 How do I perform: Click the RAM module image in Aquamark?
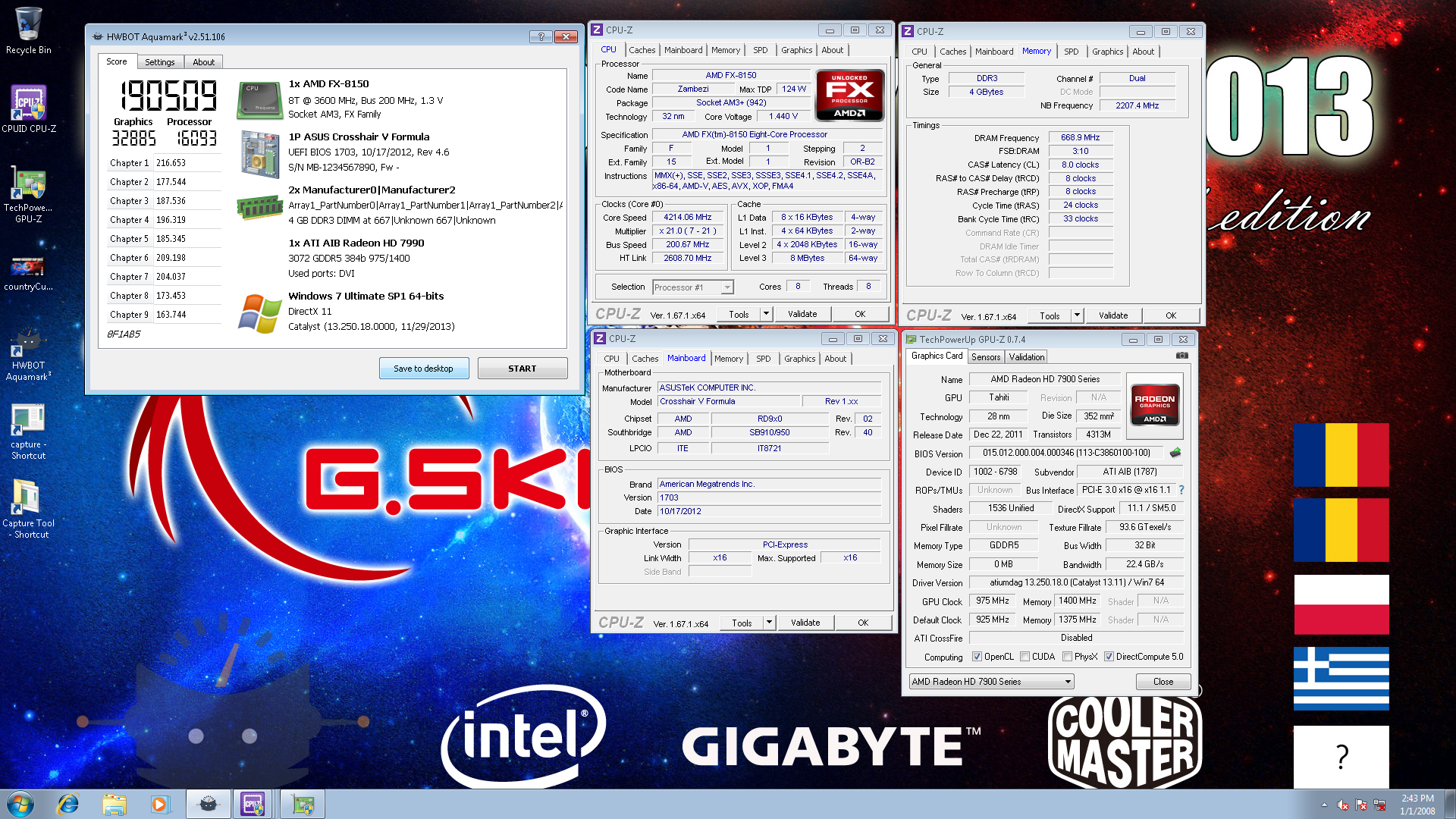259,206
